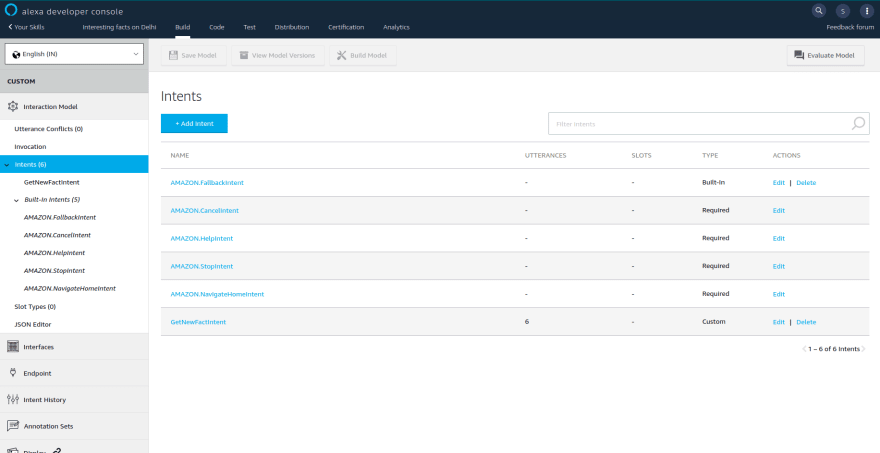This screenshot has height=453, width=880.
Task: Open GetNewFactIntent link in table
Action: click(x=198, y=322)
